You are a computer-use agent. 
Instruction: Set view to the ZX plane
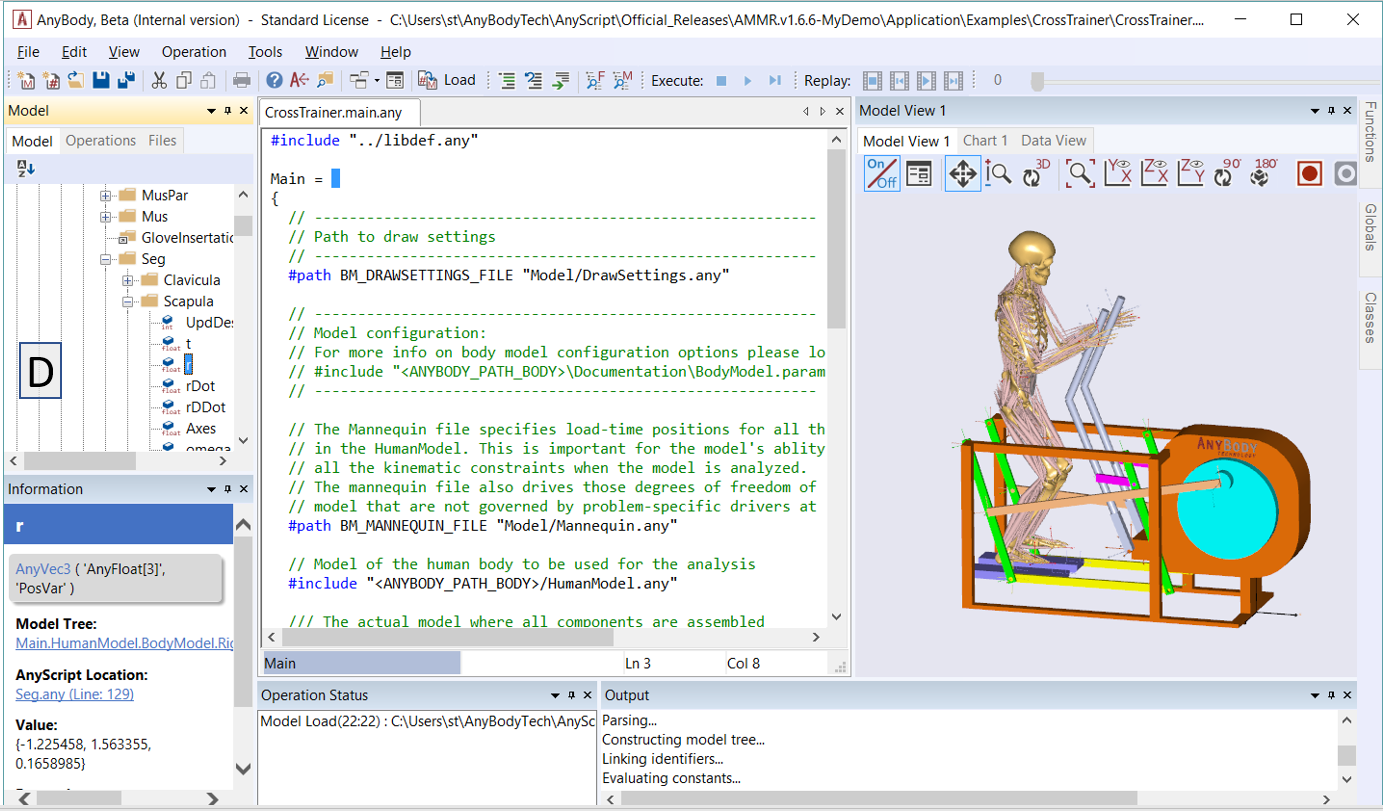click(1155, 174)
